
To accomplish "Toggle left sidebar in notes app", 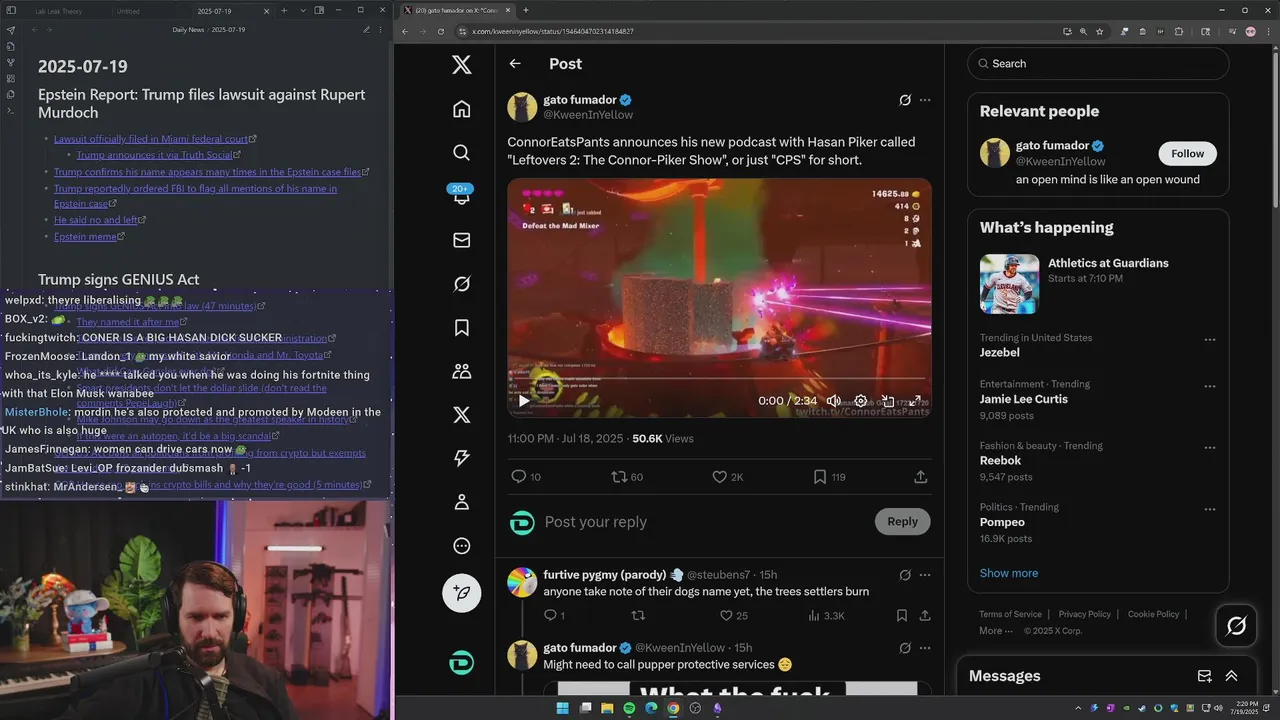I will coord(11,11).
